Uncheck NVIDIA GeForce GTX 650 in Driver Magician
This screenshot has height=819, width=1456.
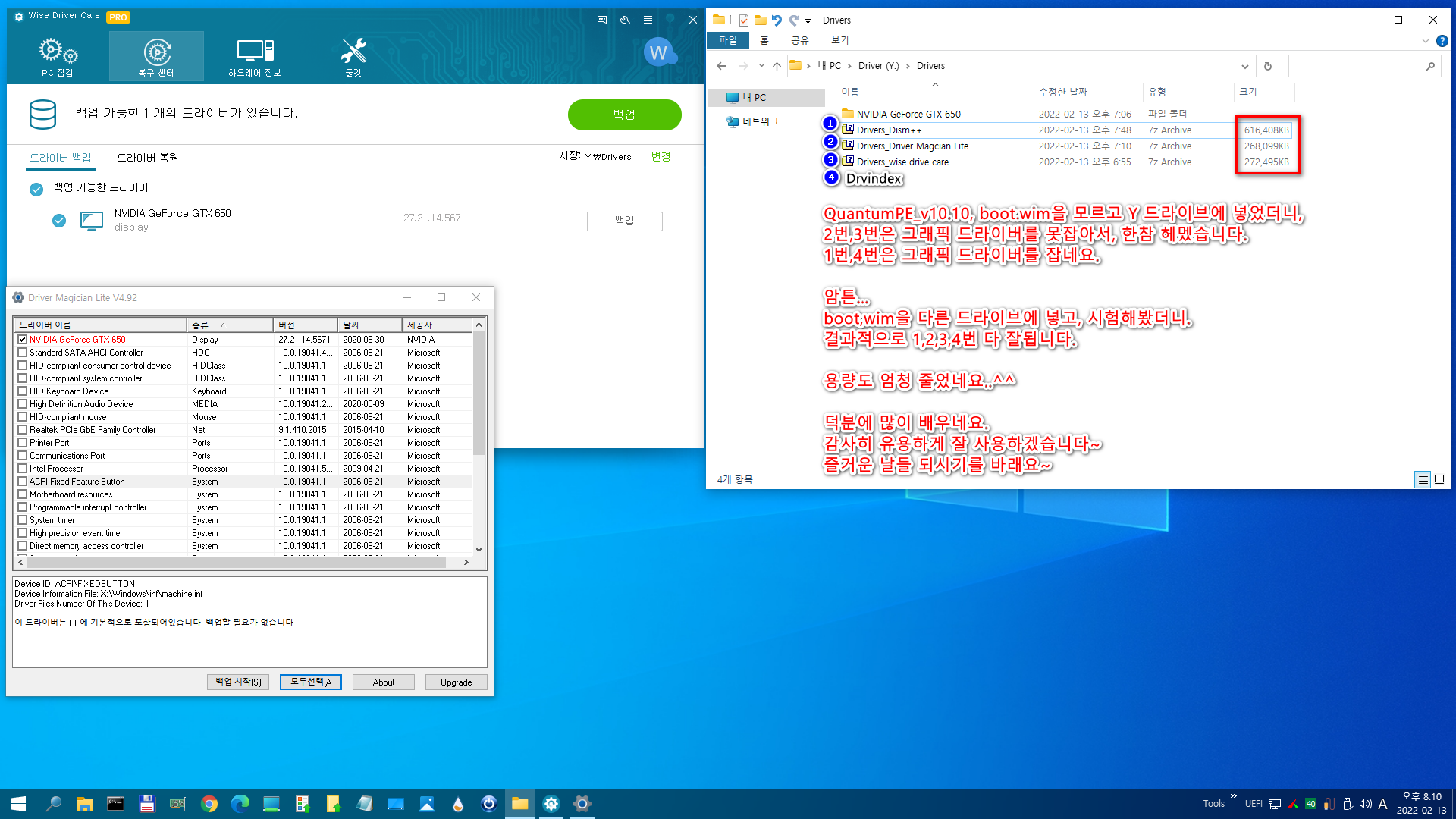click(23, 340)
